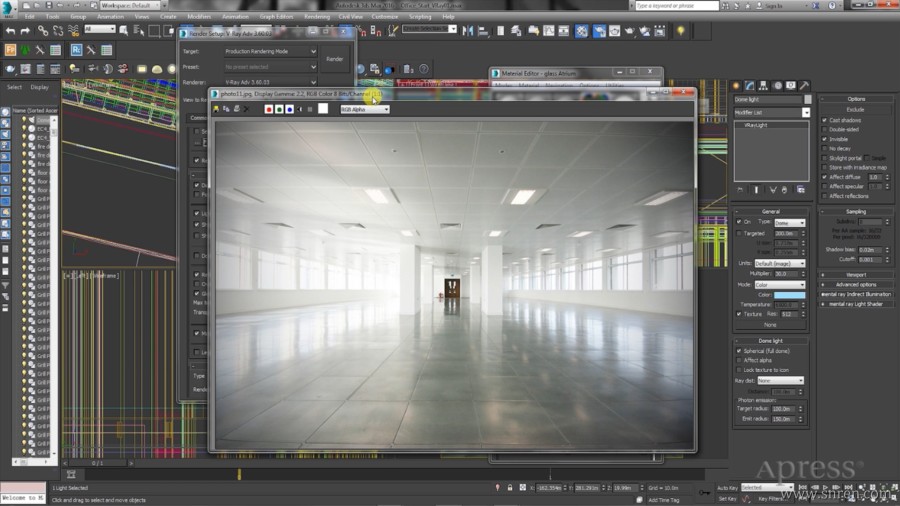Open the Utilities hammer panel tab

pyautogui.click(x=805, y=85)
